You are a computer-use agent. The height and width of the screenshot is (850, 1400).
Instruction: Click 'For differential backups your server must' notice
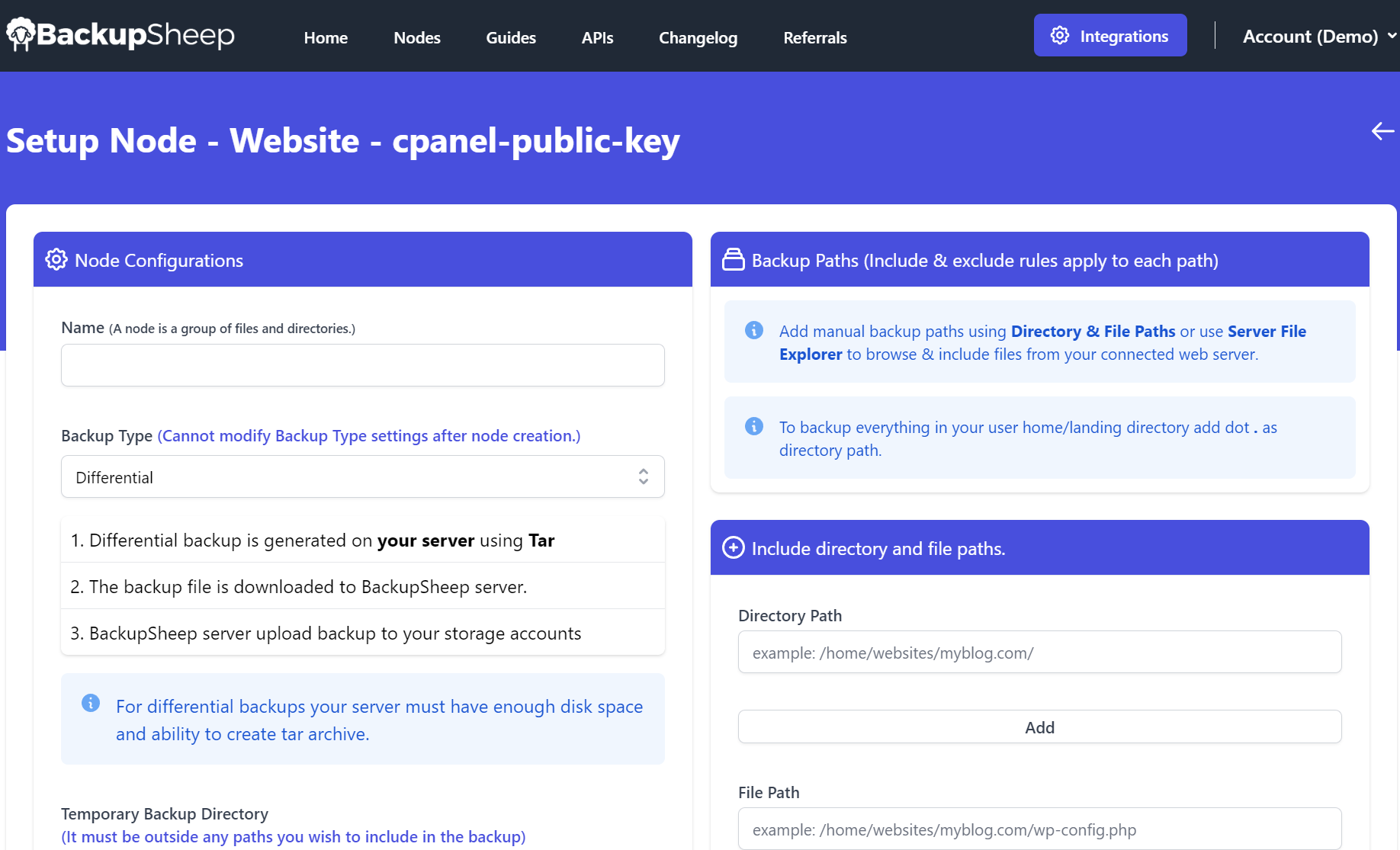tap(363, 719)
